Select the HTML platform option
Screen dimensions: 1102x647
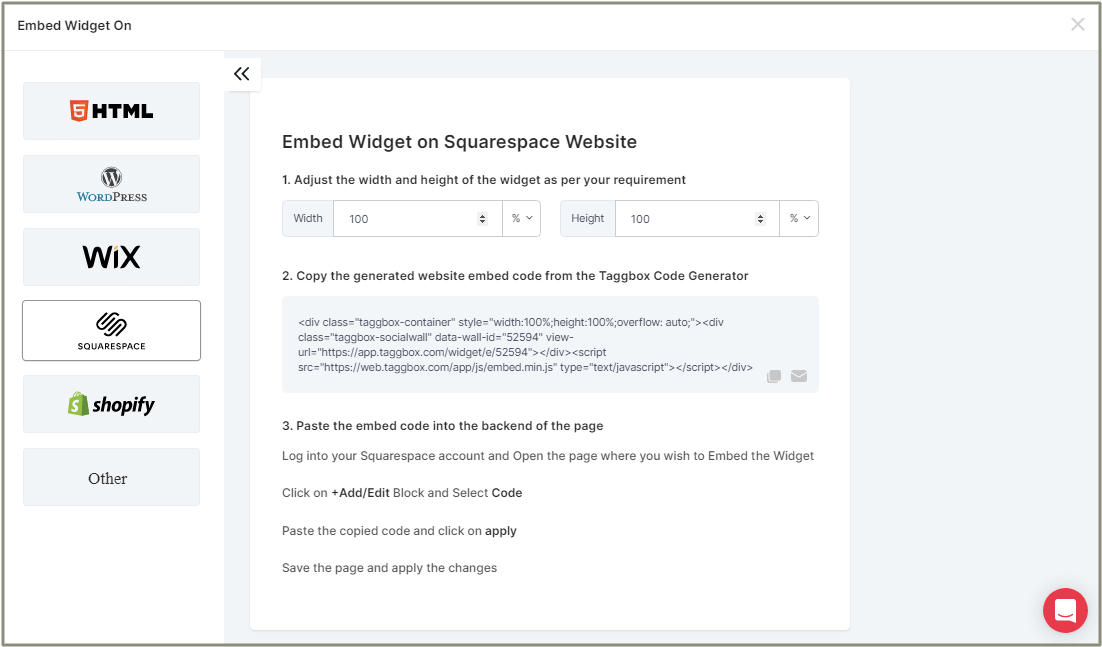[x=111, y=111]
